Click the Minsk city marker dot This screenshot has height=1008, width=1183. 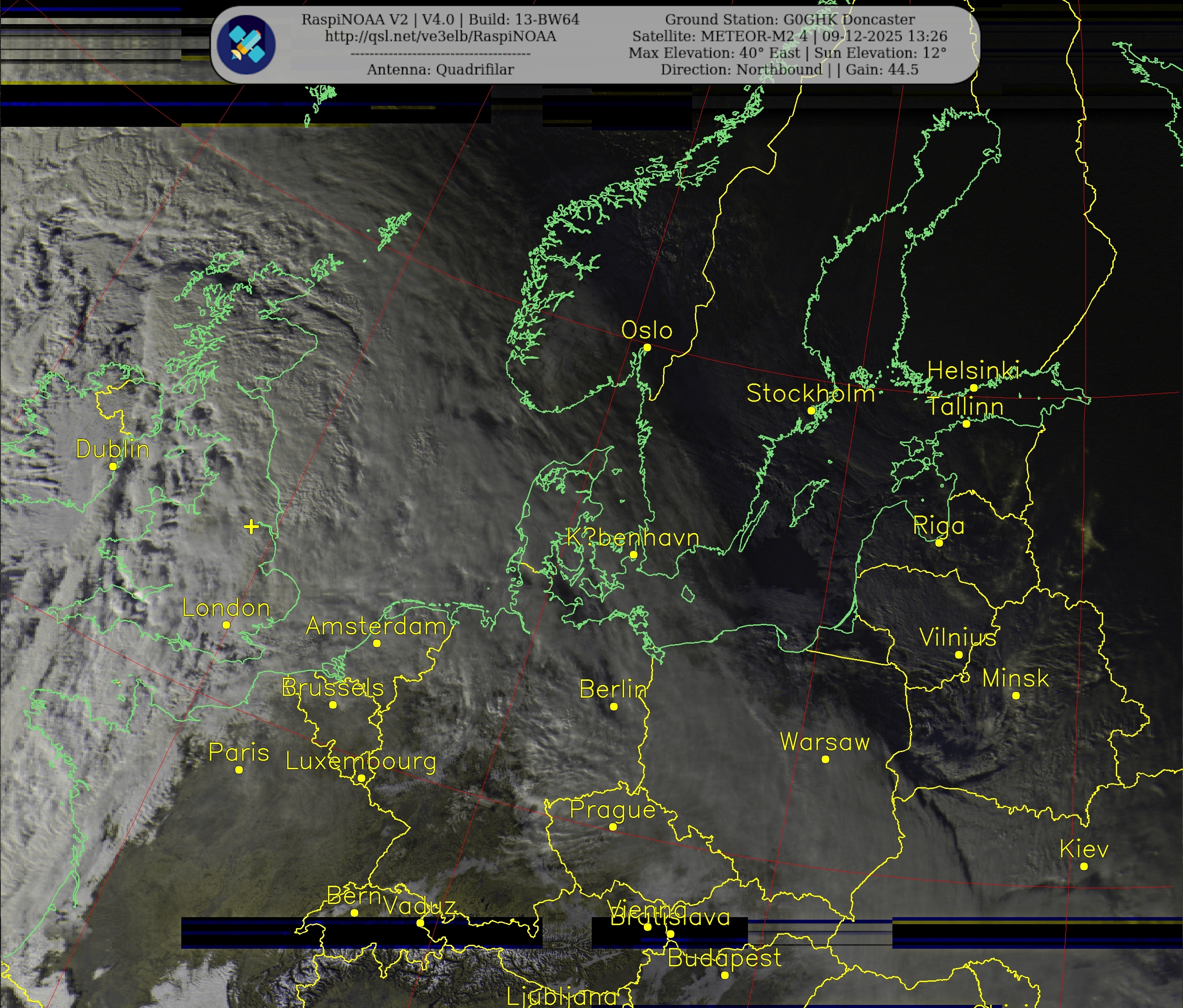tap(1016, 695)
